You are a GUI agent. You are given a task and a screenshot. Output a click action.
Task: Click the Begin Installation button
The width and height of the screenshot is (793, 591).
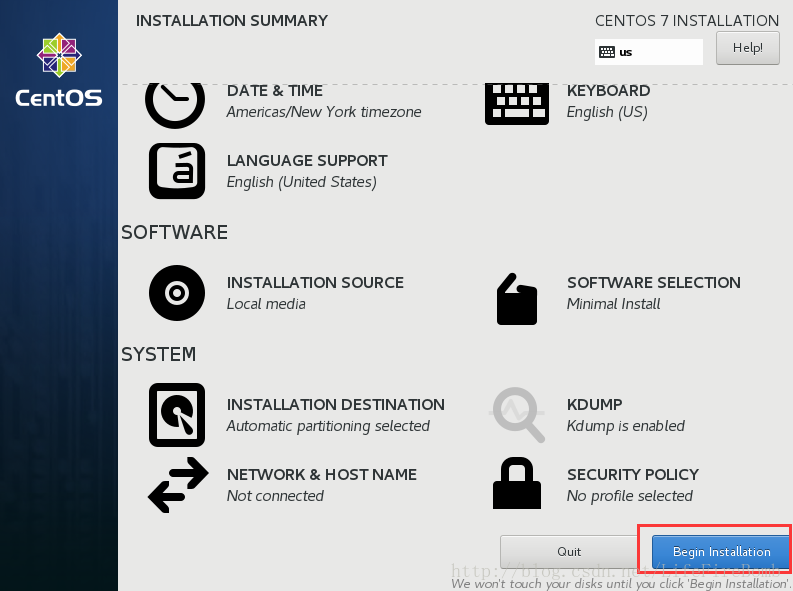[x=721, y=552]
